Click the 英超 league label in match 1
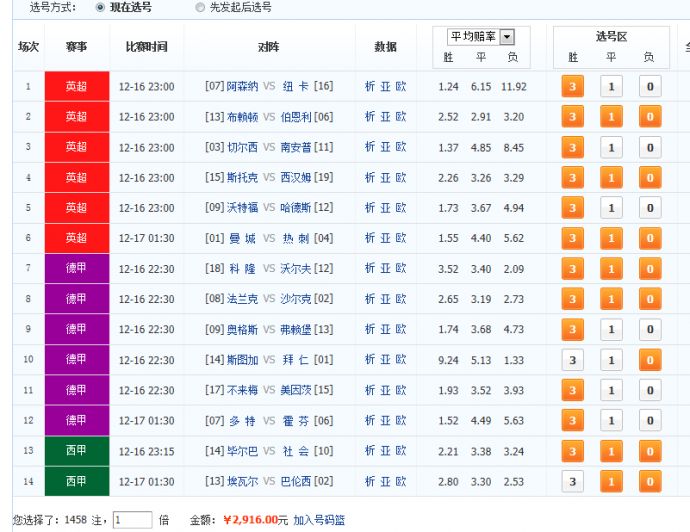 (x=77, y=86)
